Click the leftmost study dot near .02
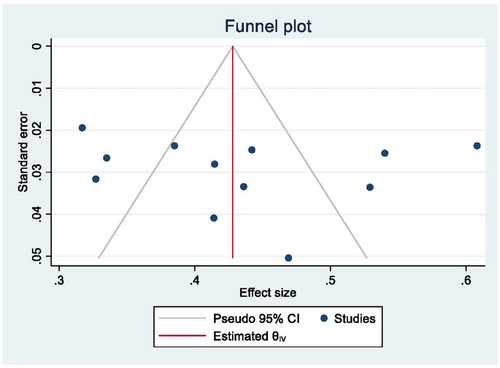Screen dimensions: 500x368 (x=82, y=128)
